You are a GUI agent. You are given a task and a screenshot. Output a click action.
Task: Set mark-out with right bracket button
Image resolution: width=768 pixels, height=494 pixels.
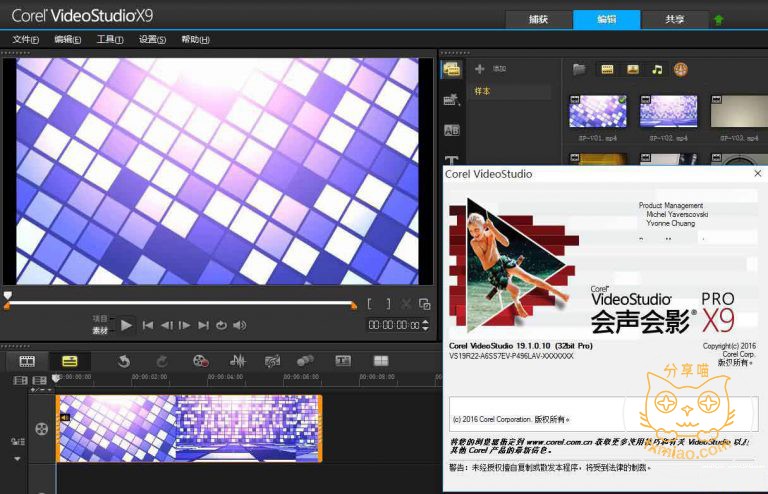point(388,304)
